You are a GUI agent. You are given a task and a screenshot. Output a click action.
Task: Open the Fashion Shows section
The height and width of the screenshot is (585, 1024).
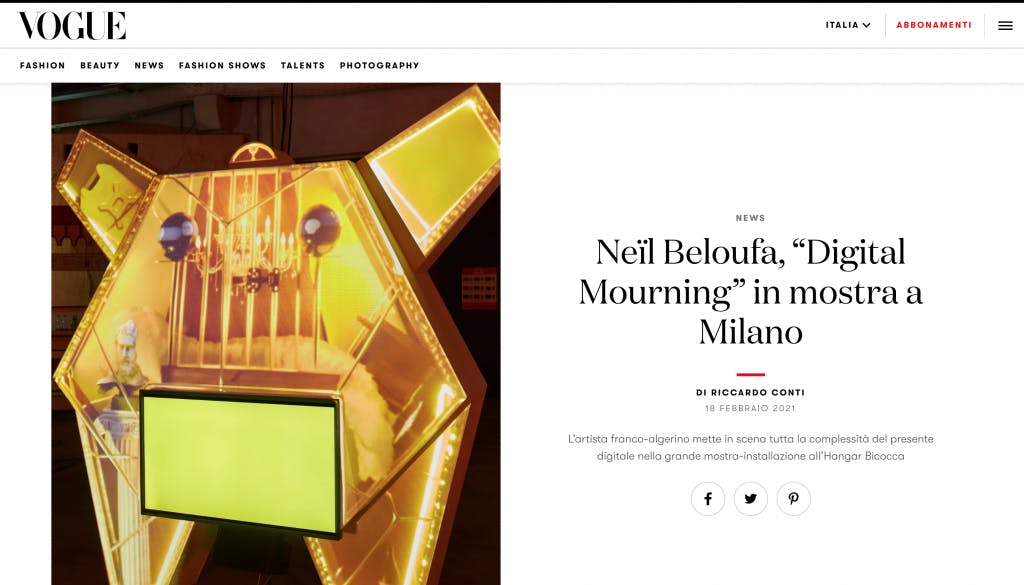click(222, 65)
